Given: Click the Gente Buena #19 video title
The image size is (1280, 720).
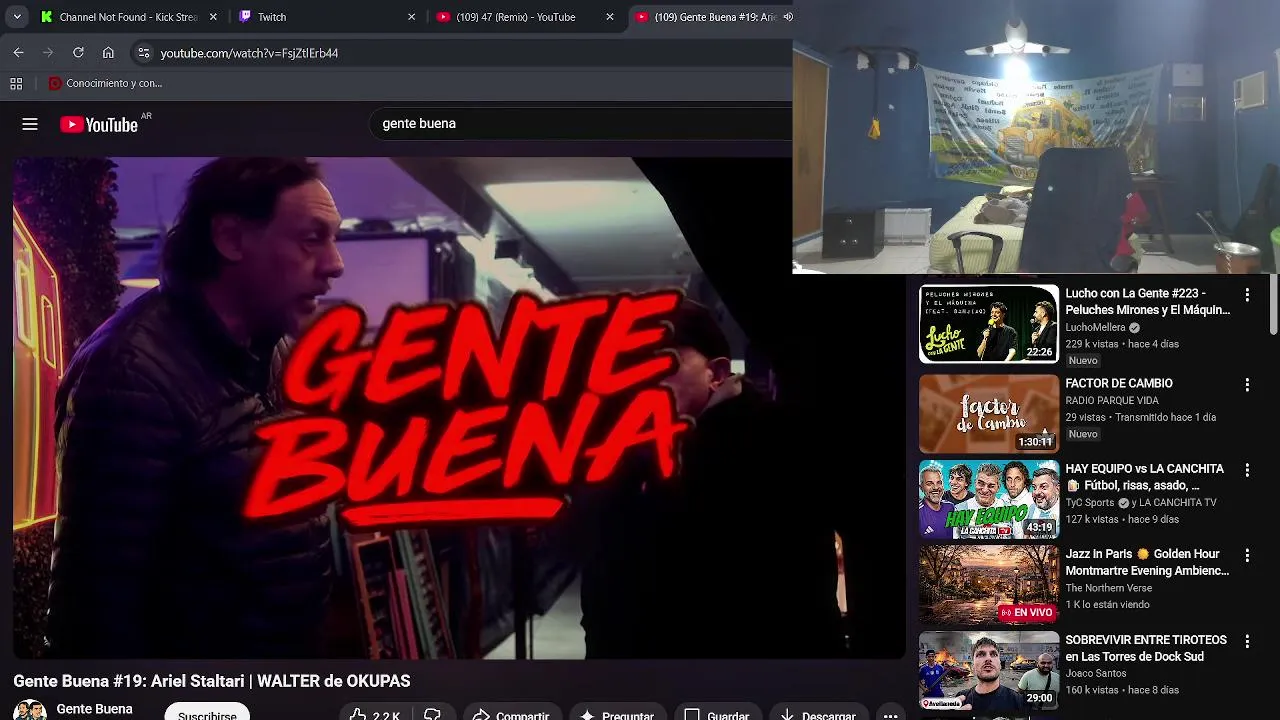Looking at the screenshot, I should 212,681.
